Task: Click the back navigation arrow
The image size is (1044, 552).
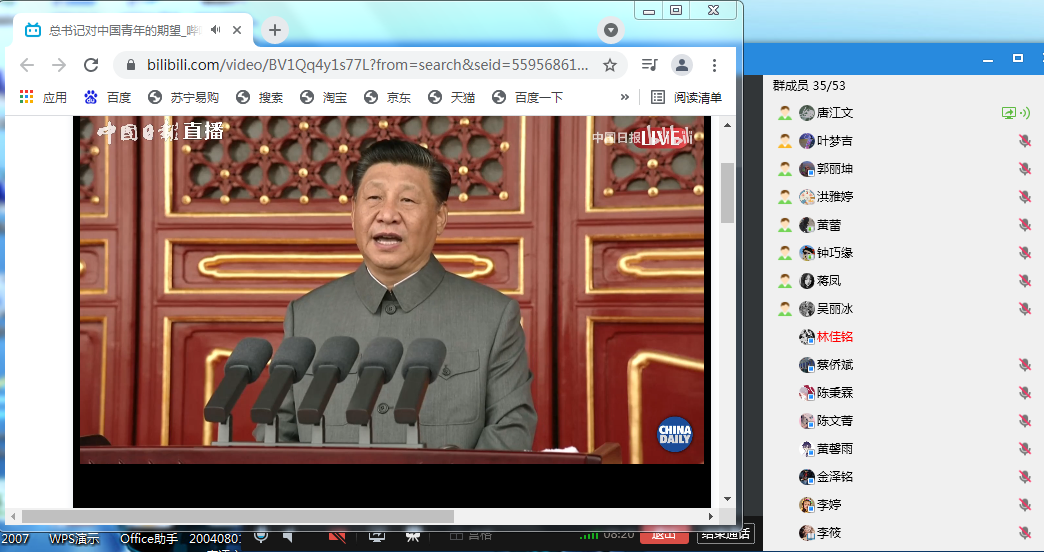Action: (27, 65)
